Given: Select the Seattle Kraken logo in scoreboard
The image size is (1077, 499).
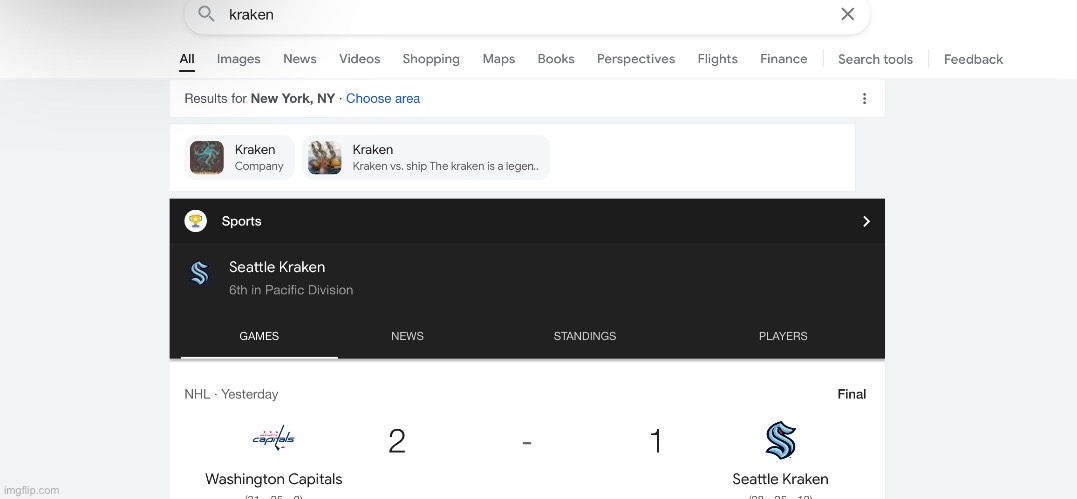Looking at the screenshot, I should pos(780,440).
